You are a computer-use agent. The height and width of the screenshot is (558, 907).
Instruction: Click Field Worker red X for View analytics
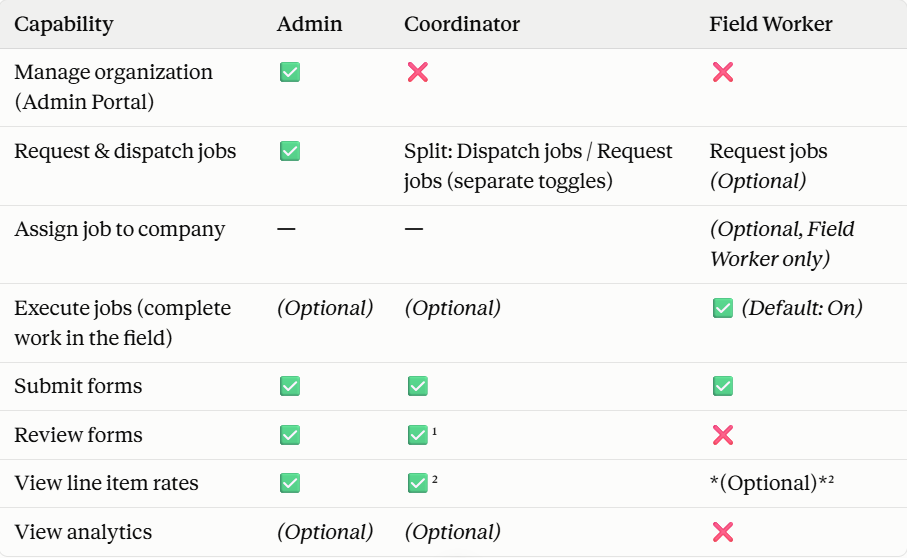tap(723, 532)
